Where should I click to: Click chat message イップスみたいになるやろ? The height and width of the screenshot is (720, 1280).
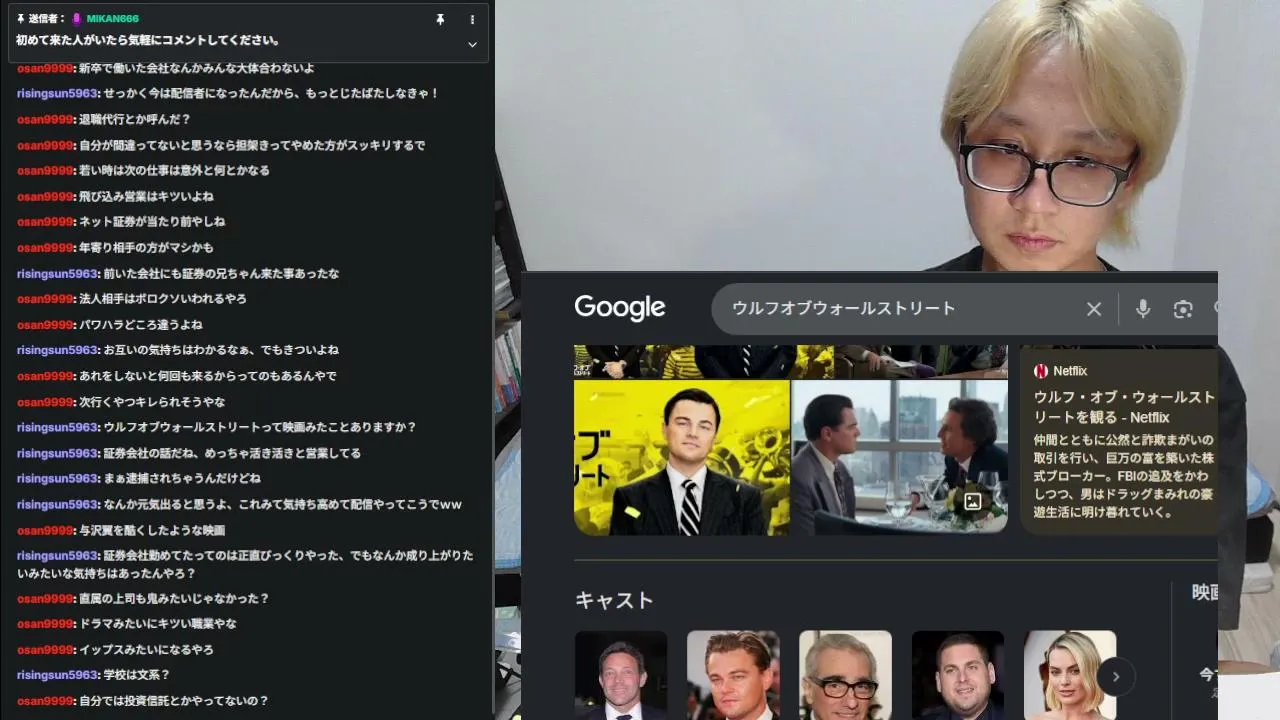[146, 650]
